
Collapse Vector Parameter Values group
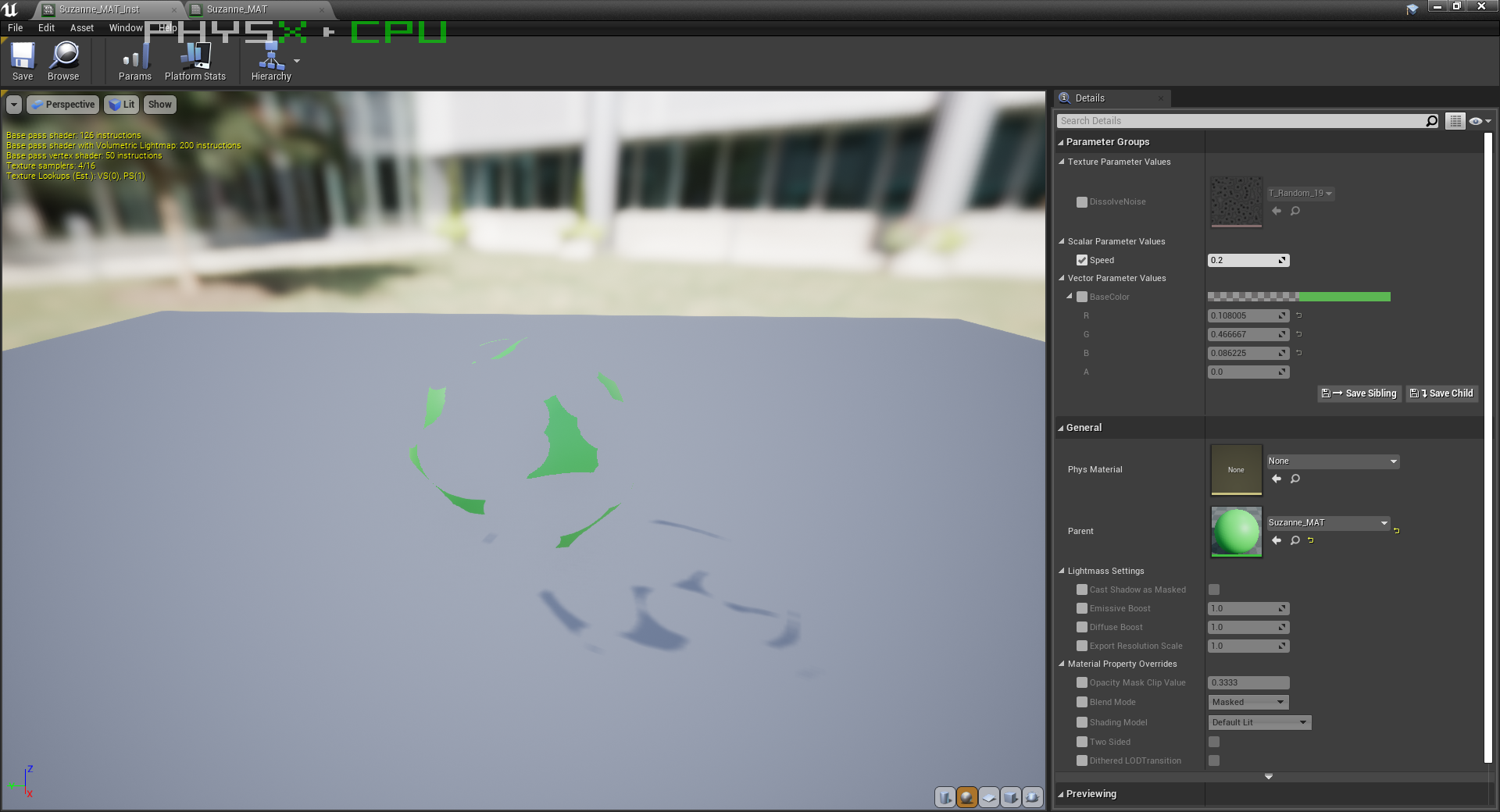(x=1062, y=278)
